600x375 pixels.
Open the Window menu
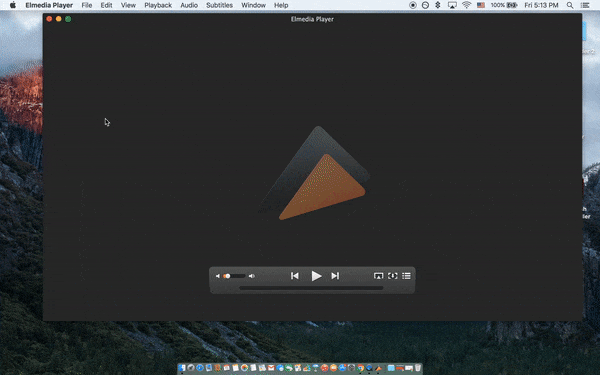point(254,5)
